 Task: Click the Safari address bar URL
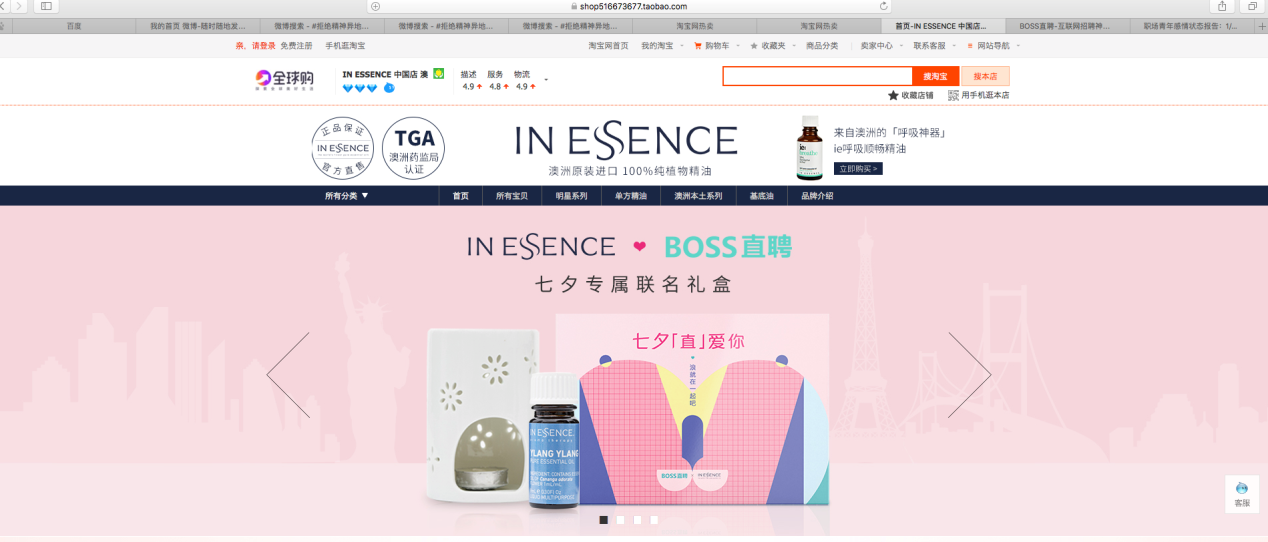(633, 6)
